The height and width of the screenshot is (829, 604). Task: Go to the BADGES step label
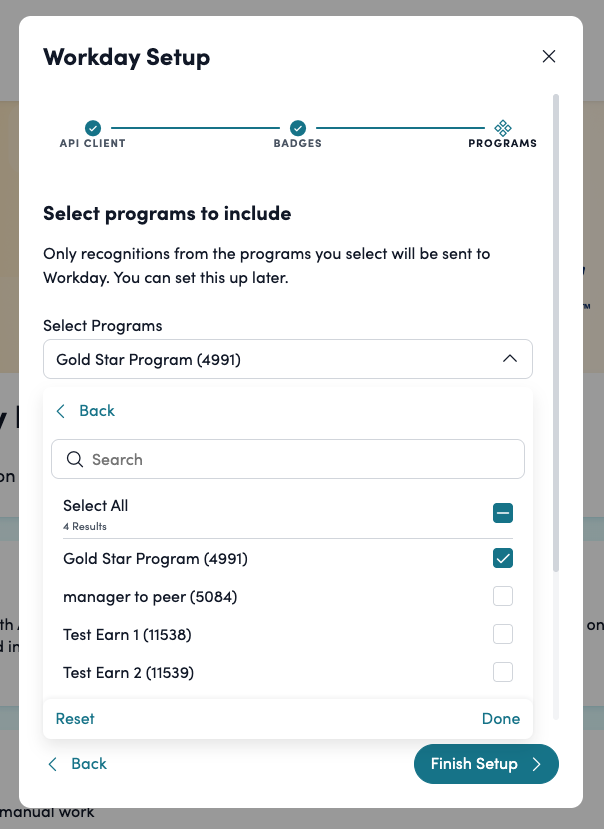pyautogui.click(x=297, y=144)
